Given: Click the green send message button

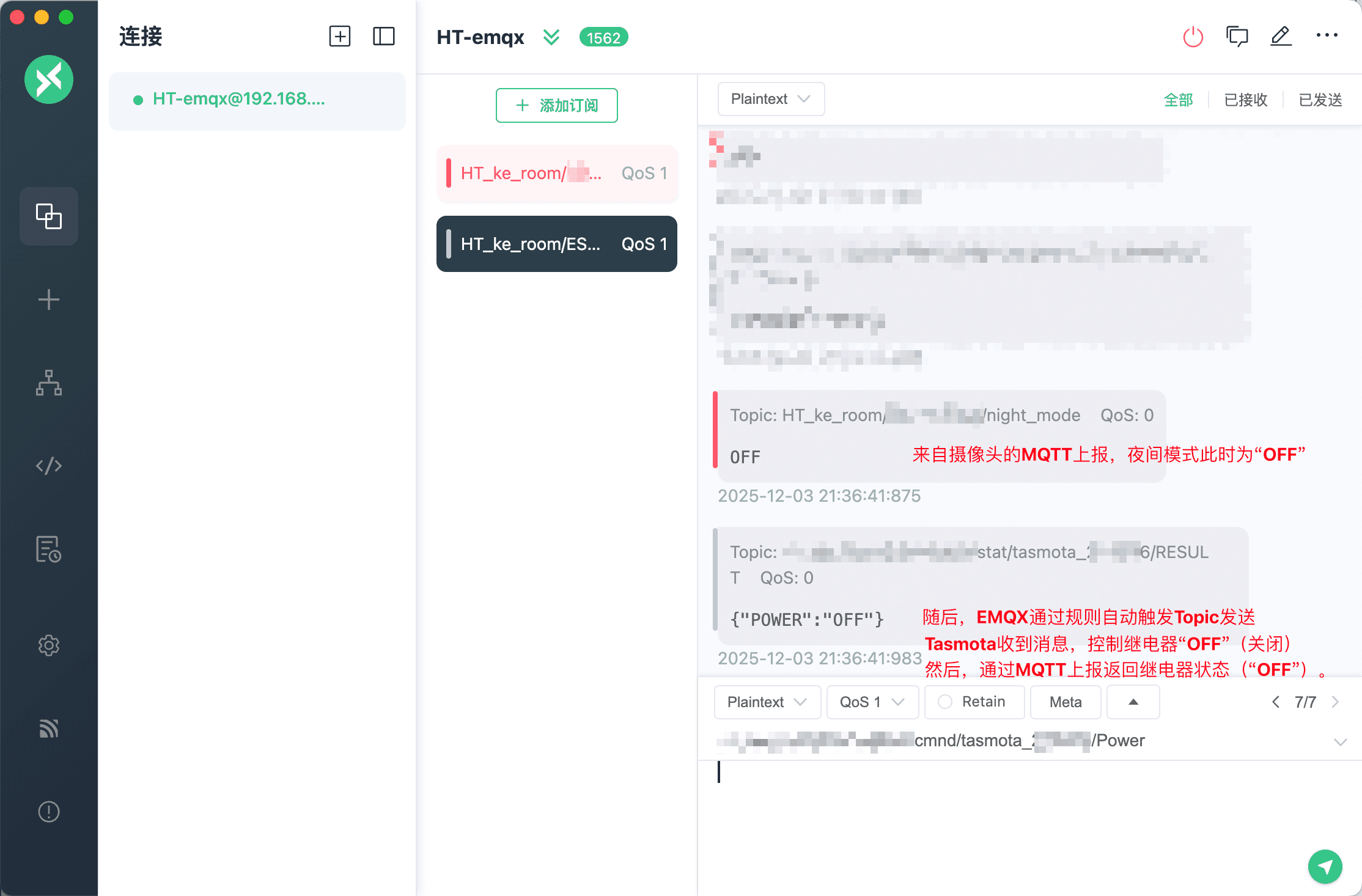Looking at the screenshot, I should pyautogui.click(x=1325, y=866).
